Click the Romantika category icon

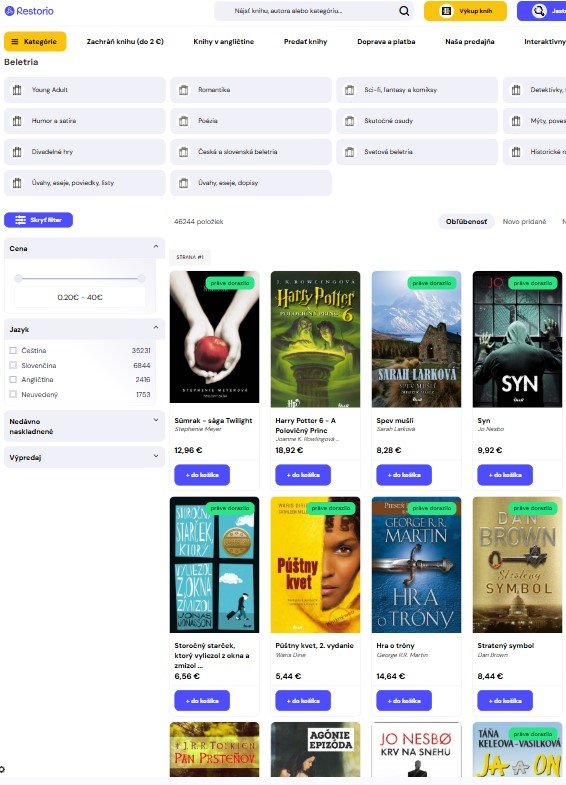pyautogui.click(x=184, y=90)
